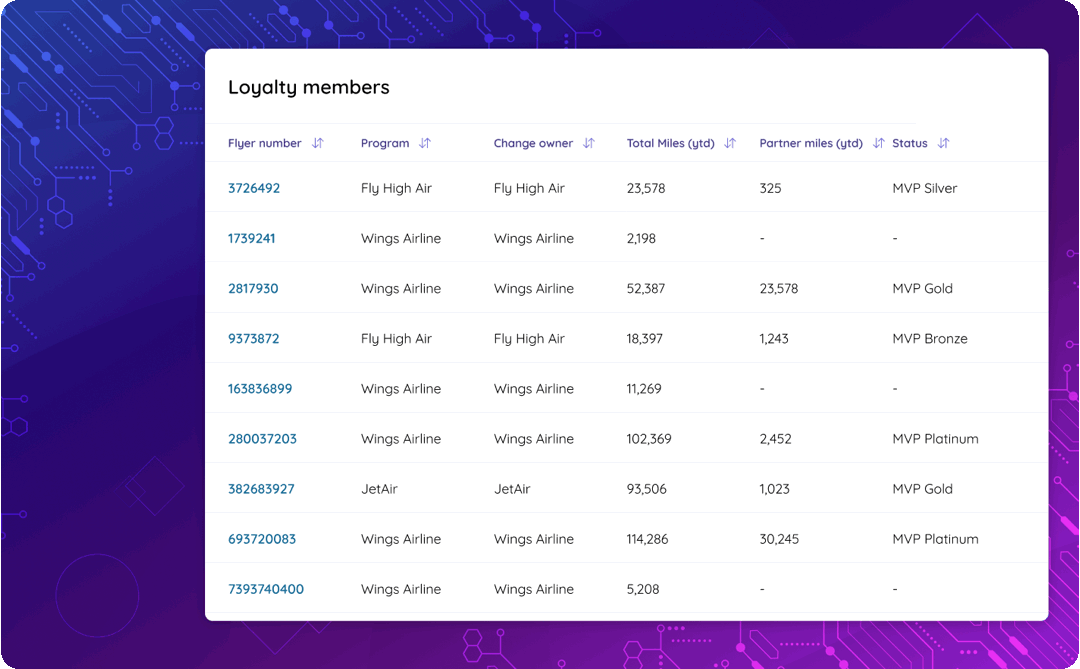This screenshot has width=1080, height=669.
Task: Open flyer number 2817930
Action: click(x=253, y=289)
